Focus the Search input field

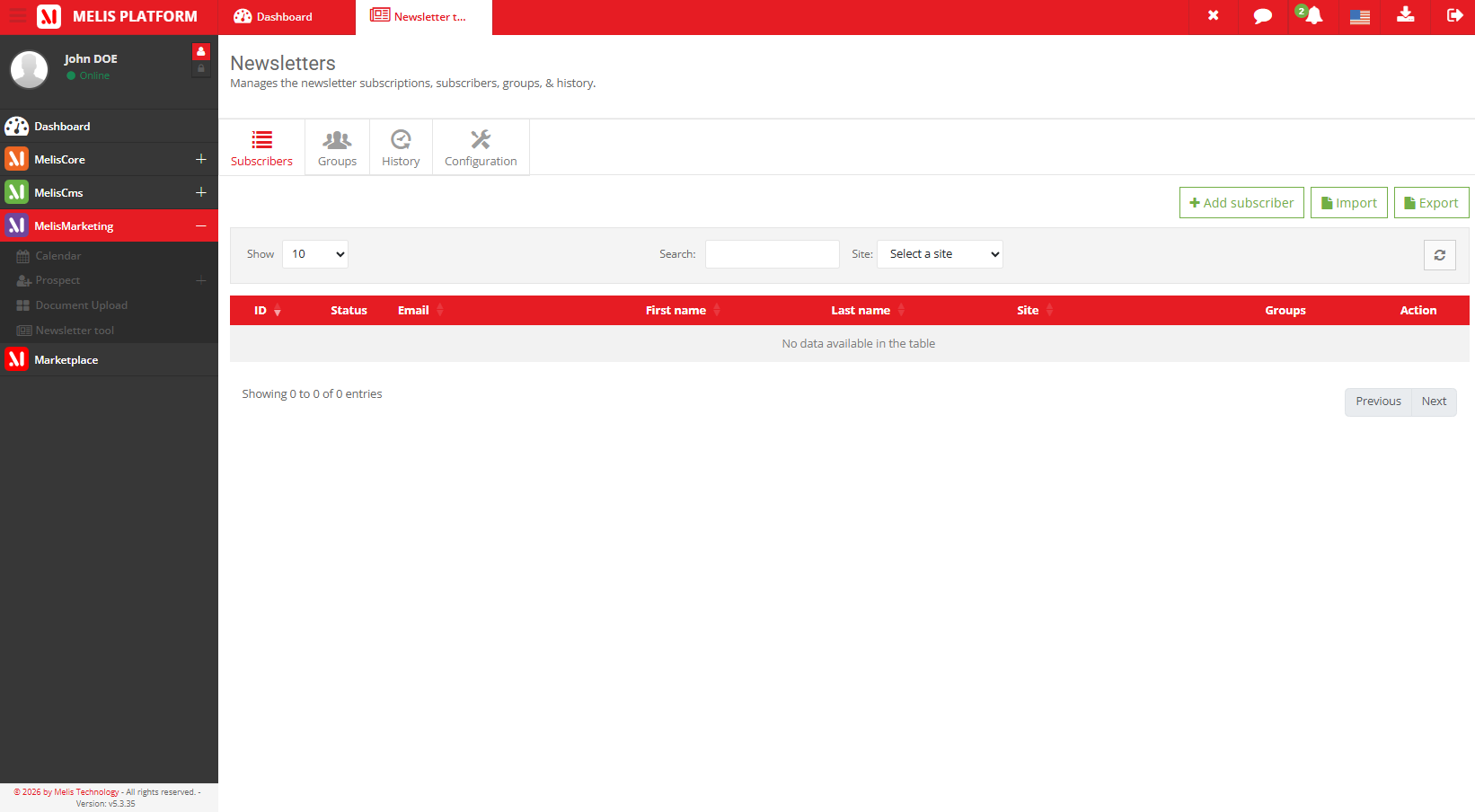(x=773, y=254)
